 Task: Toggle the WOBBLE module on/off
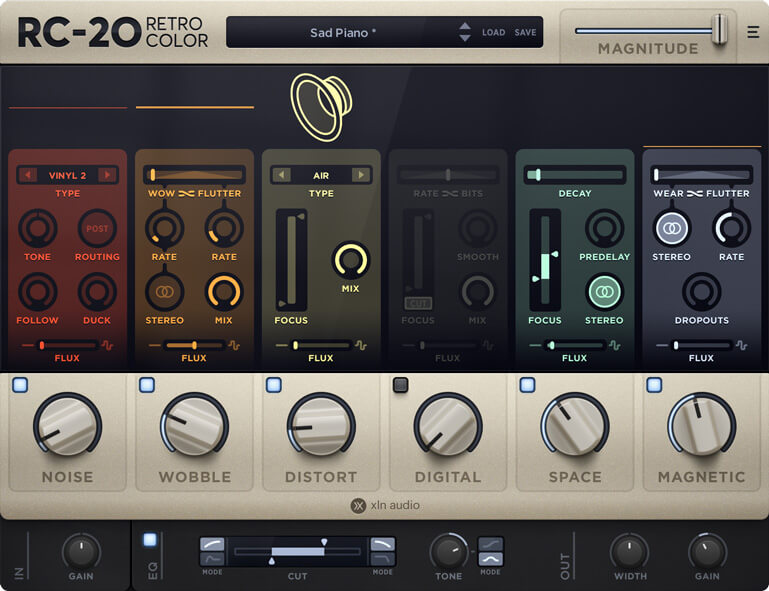(x=147, y=385)
